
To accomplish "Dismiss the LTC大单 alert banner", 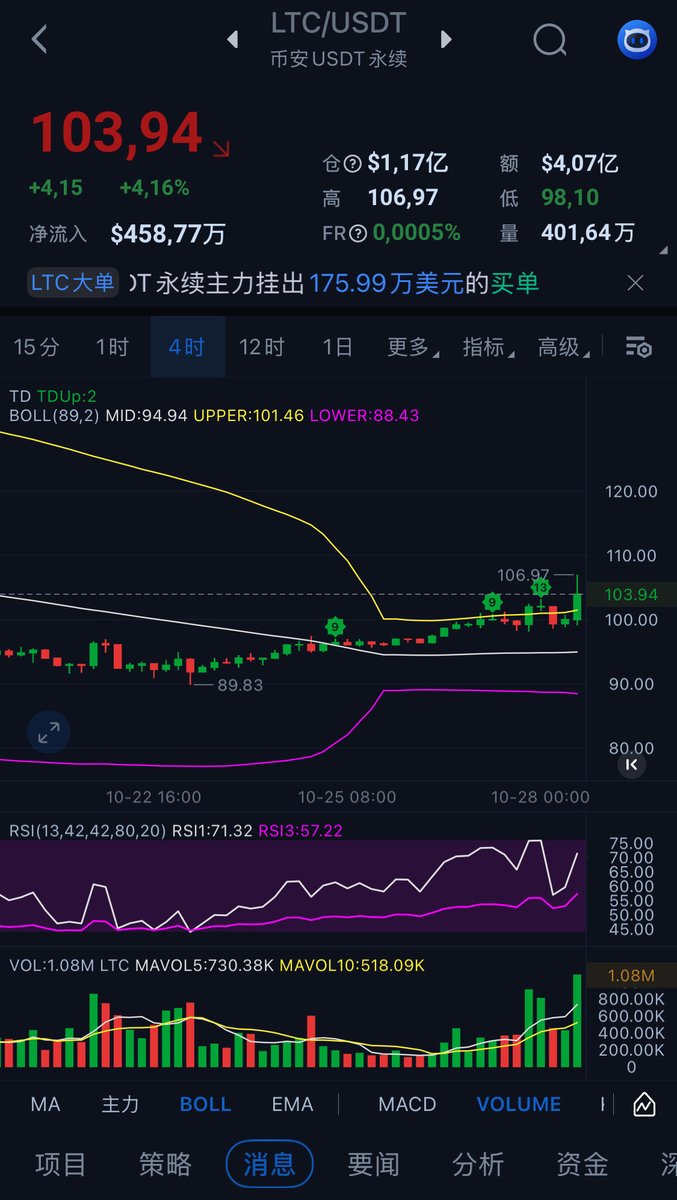I will (635, 283).
